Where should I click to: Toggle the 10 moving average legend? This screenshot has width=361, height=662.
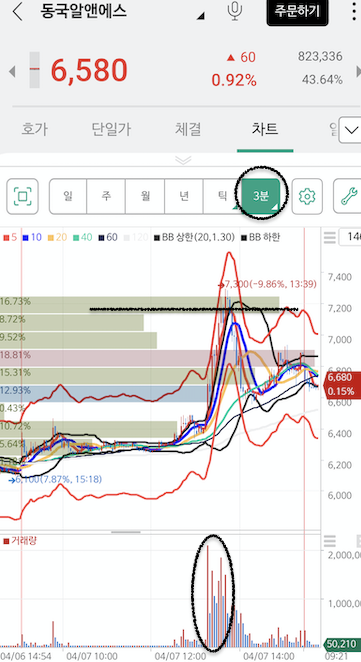(x=32, y=237)
